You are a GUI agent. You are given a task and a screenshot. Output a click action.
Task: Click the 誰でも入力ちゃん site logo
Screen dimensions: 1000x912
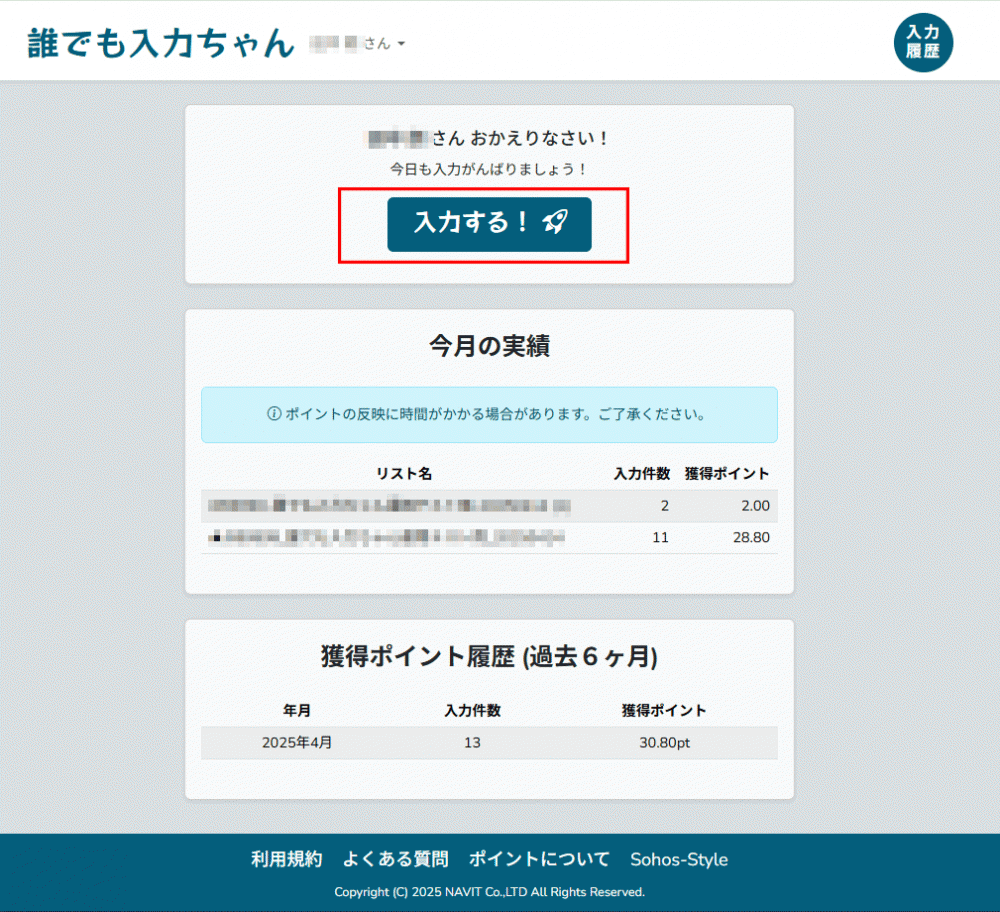160,44
